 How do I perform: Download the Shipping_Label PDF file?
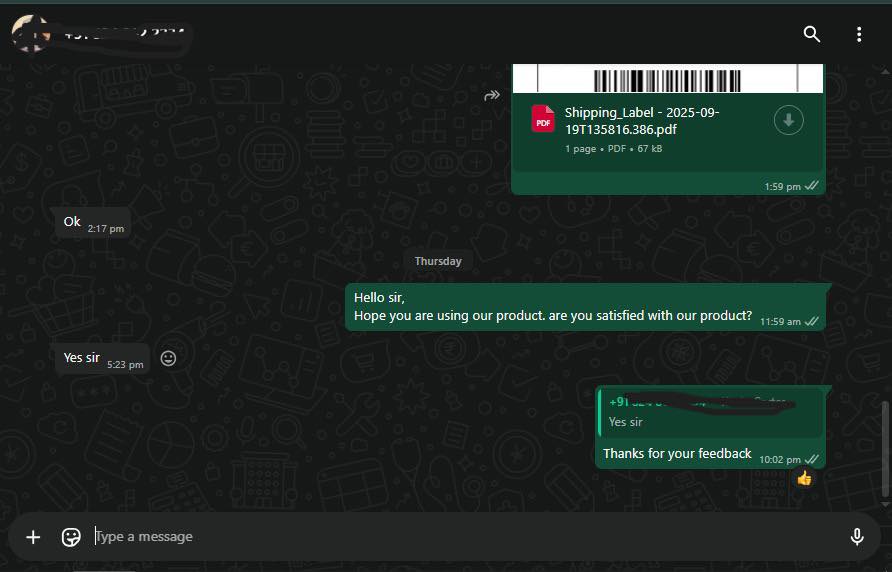[788, 121]
